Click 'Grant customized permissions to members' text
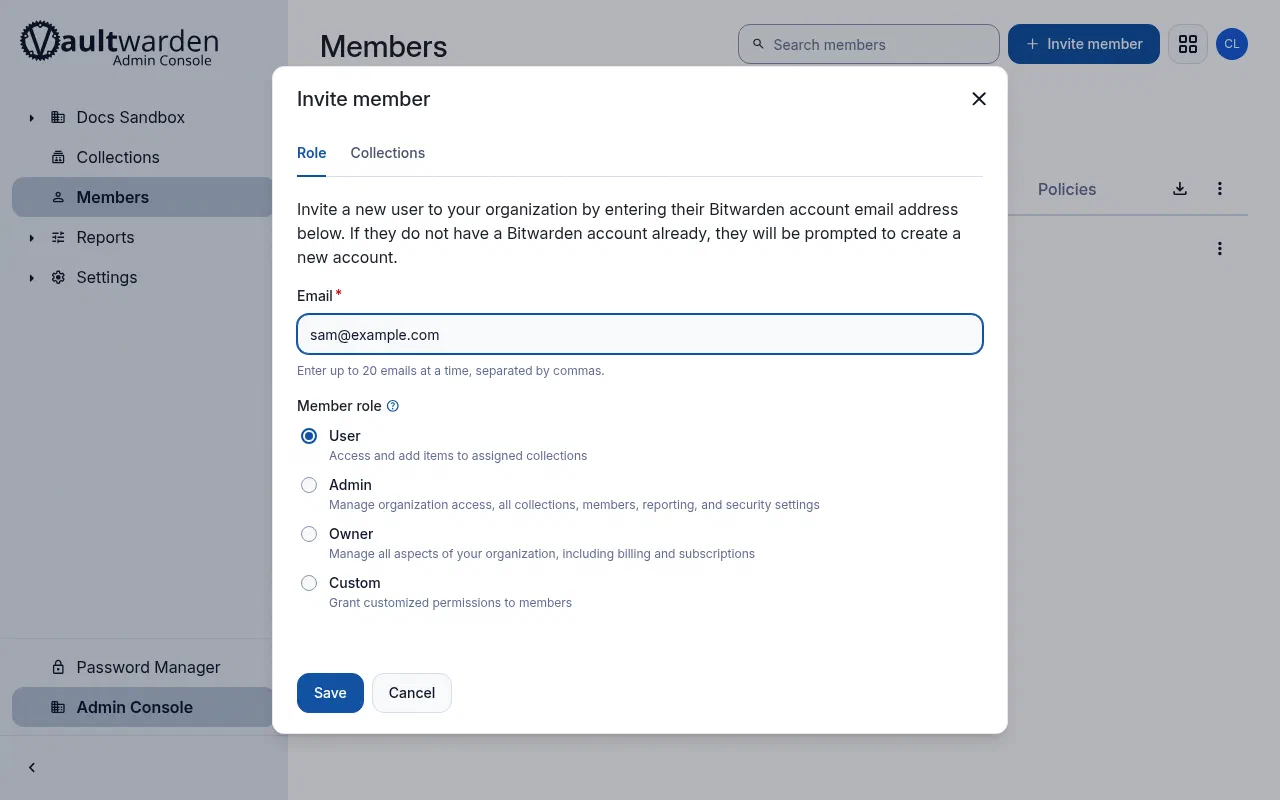The image size is (1280, 800). (x=451, y=603)
